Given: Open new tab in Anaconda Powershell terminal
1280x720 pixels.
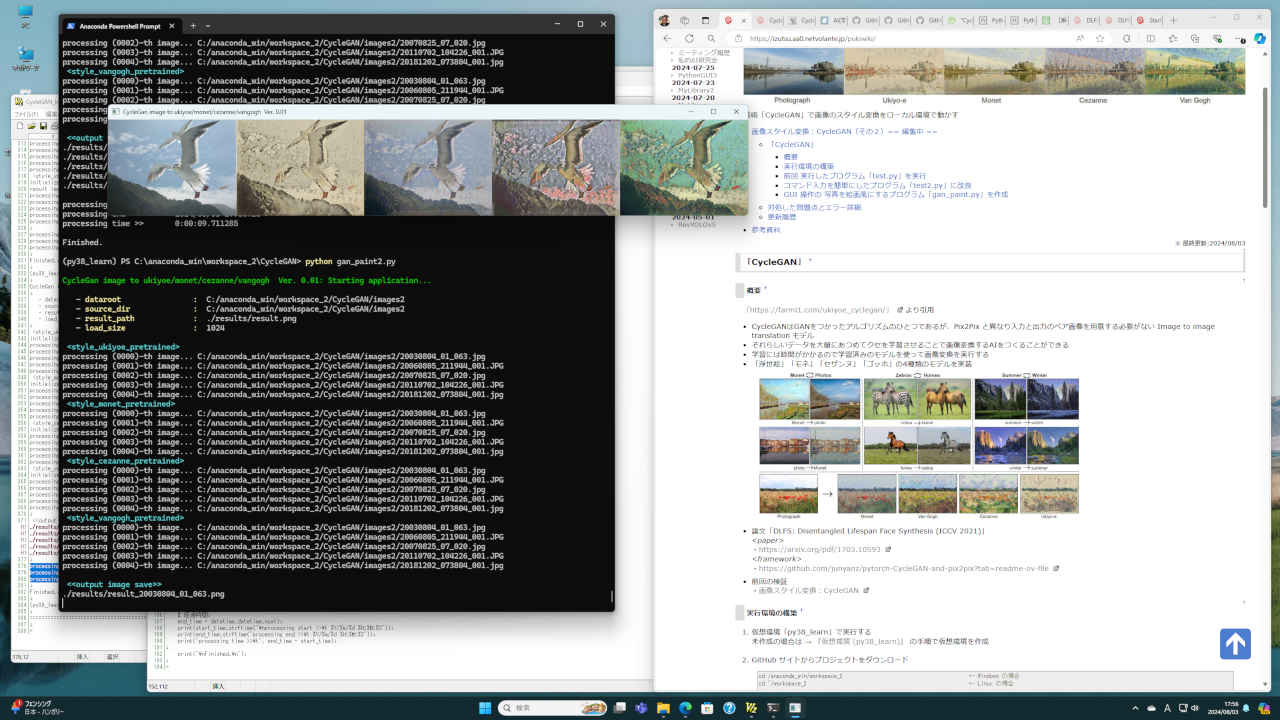Looking at the screenshot, I should point(194,25).
